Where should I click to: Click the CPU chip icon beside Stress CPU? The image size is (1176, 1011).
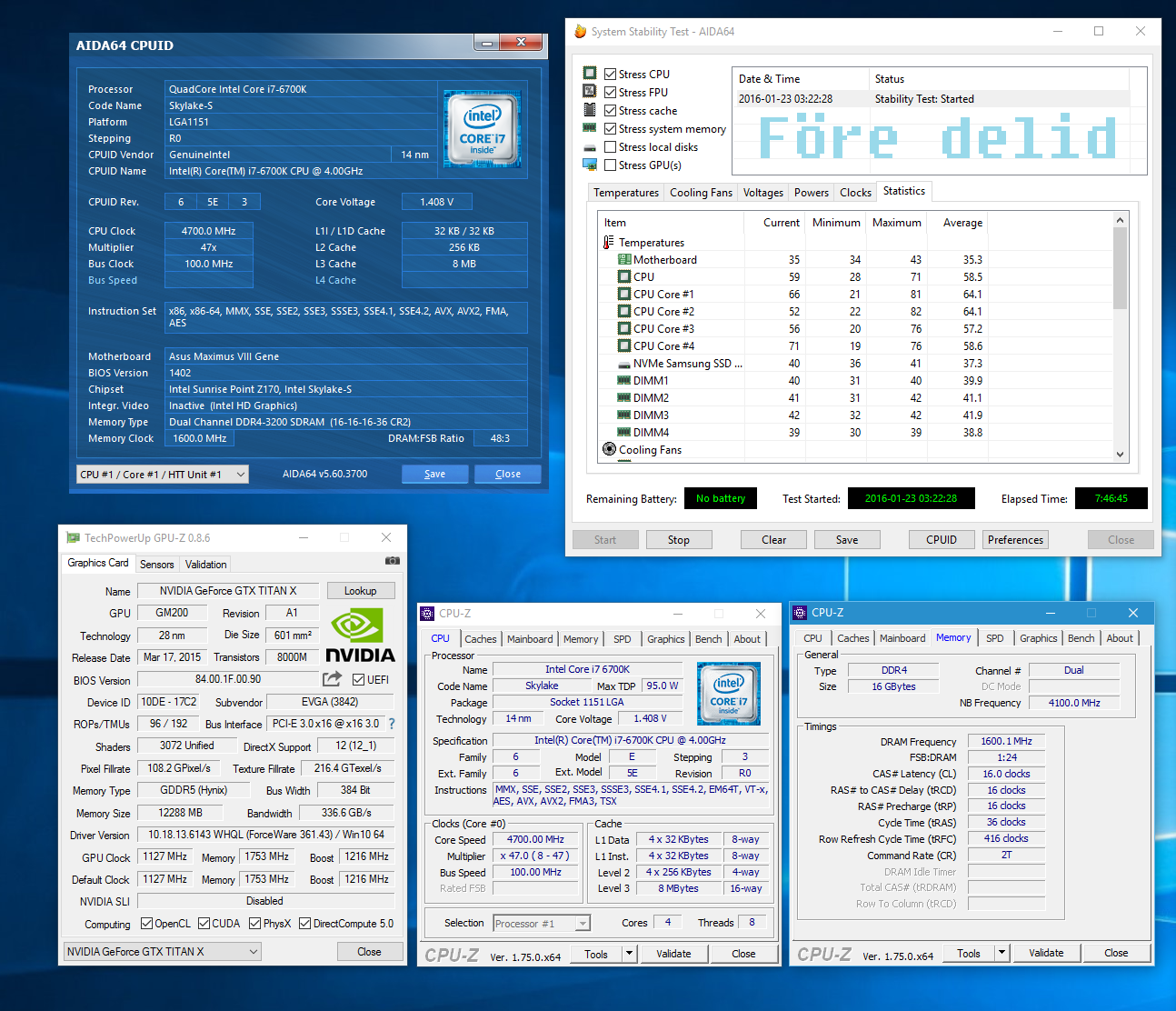pos(590,74)
